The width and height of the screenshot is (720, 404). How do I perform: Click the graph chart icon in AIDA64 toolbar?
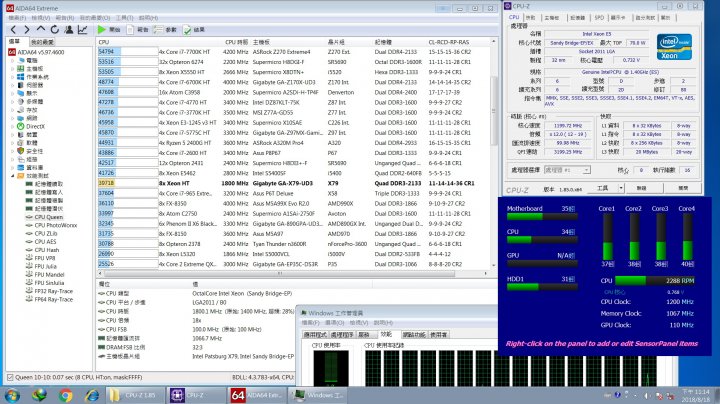(83, 30)
